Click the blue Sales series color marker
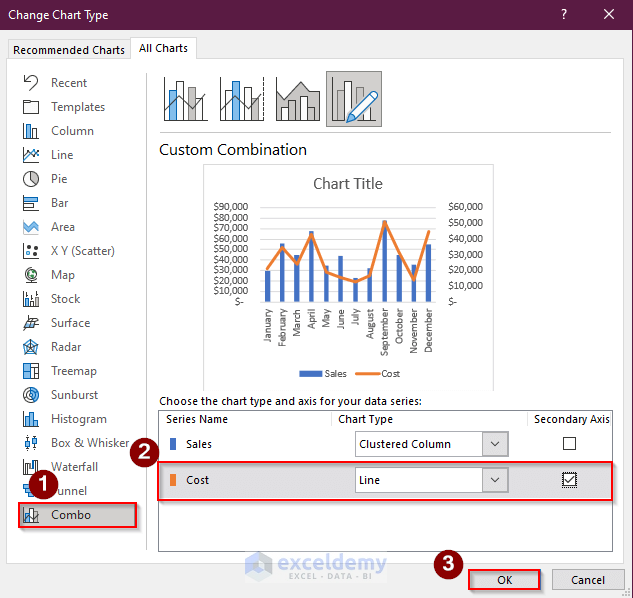Viewport: 633px width, 598px height. 173,444
